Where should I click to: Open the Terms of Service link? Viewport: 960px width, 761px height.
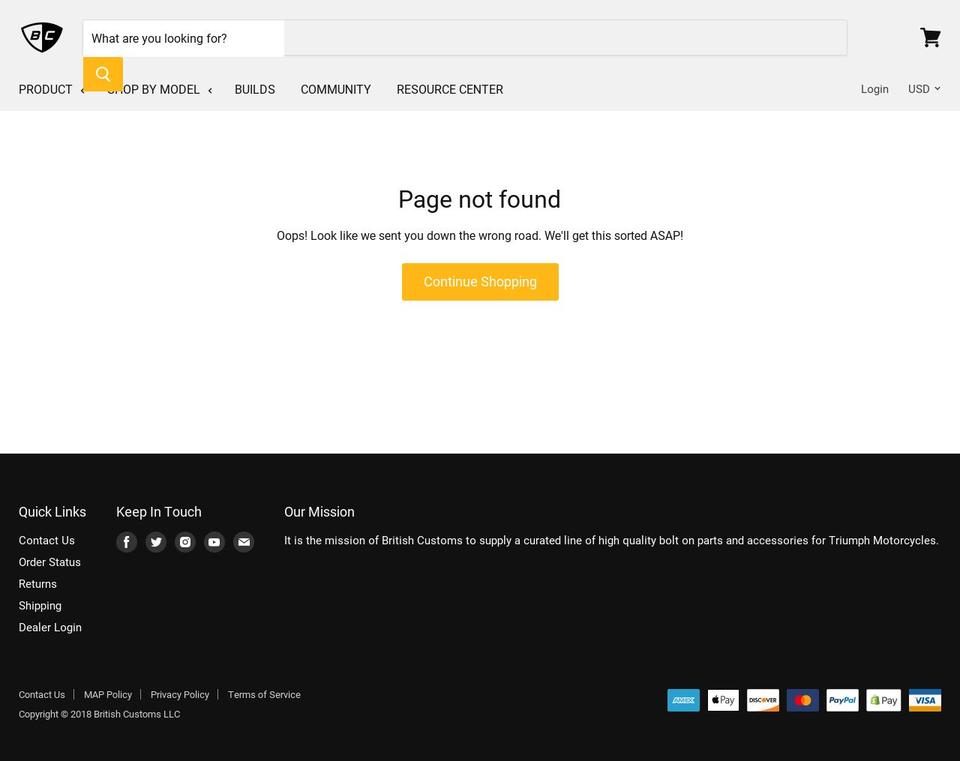264,694
